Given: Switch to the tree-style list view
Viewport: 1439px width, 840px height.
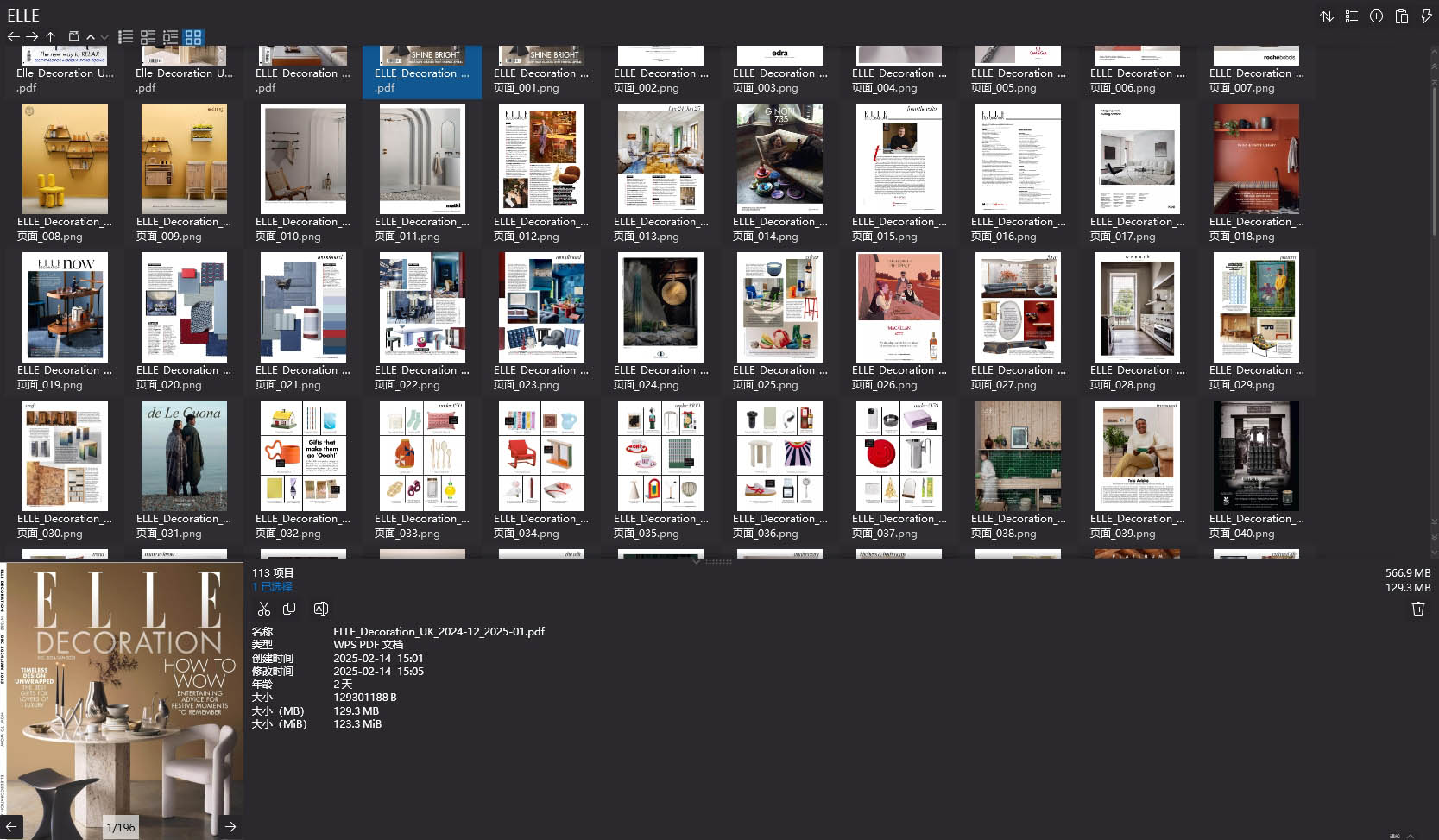Looking at the screenshot, I should pyautogui.click(x=171, y=37).
